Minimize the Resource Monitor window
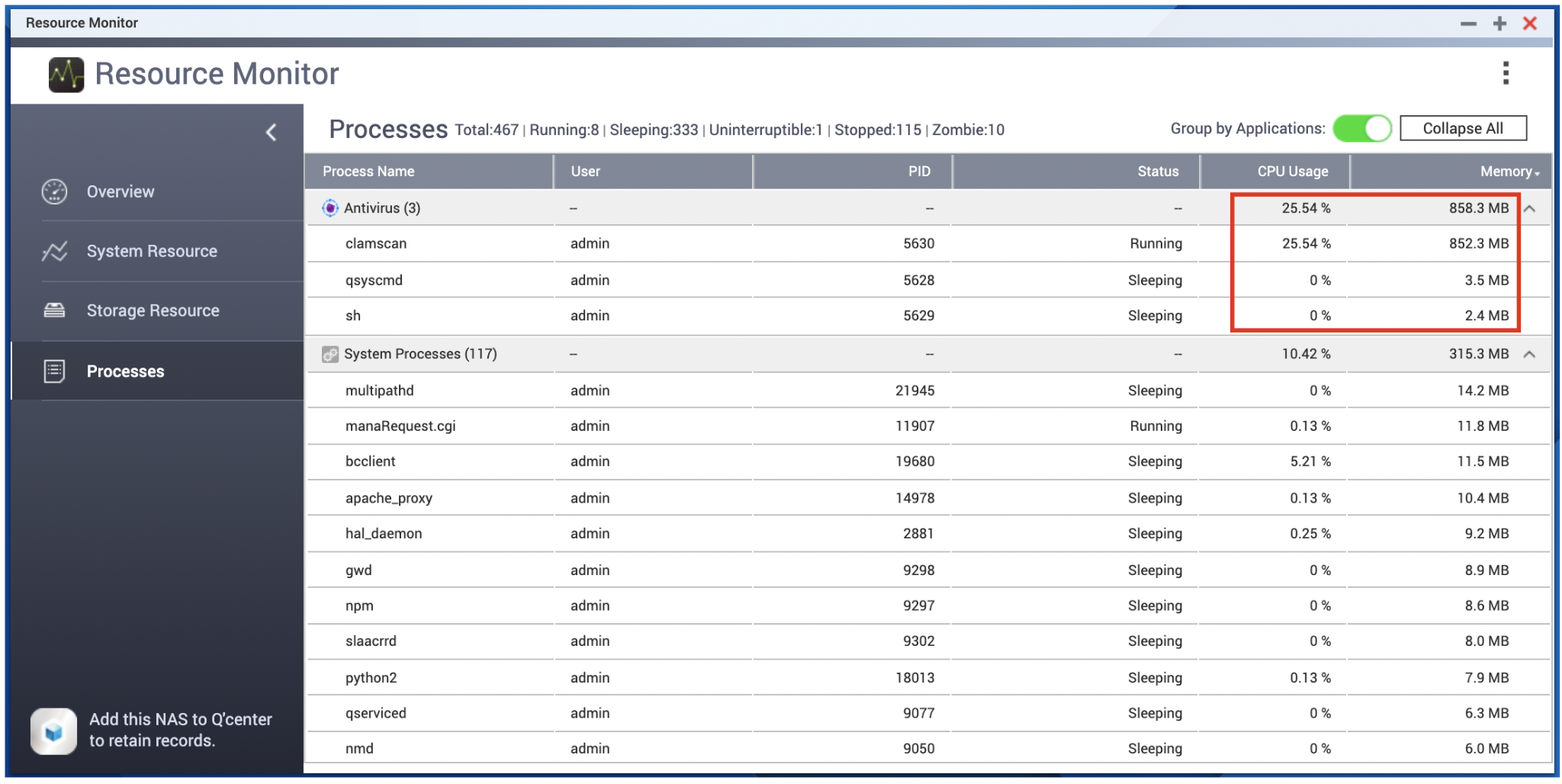This screenshot has width=1562, height=784. (1468, 24)
